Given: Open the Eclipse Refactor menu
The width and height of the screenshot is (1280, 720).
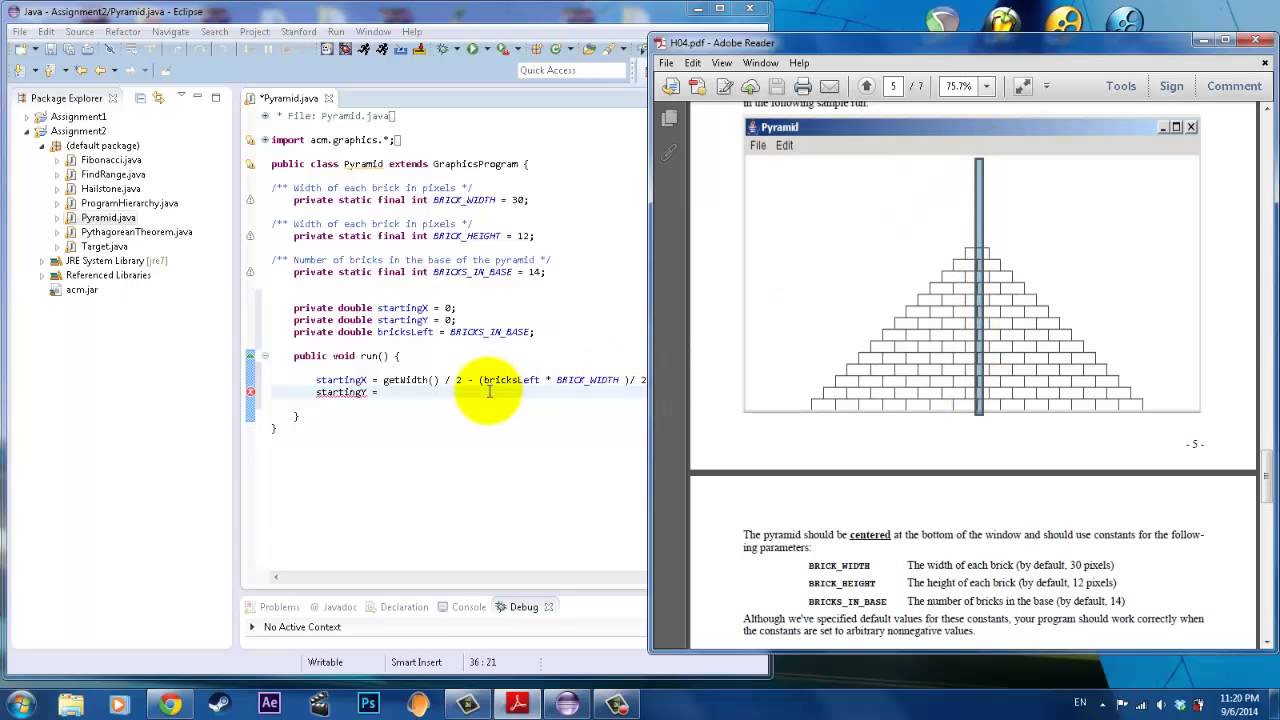Looking at the screenshot, I should [123, 32].
